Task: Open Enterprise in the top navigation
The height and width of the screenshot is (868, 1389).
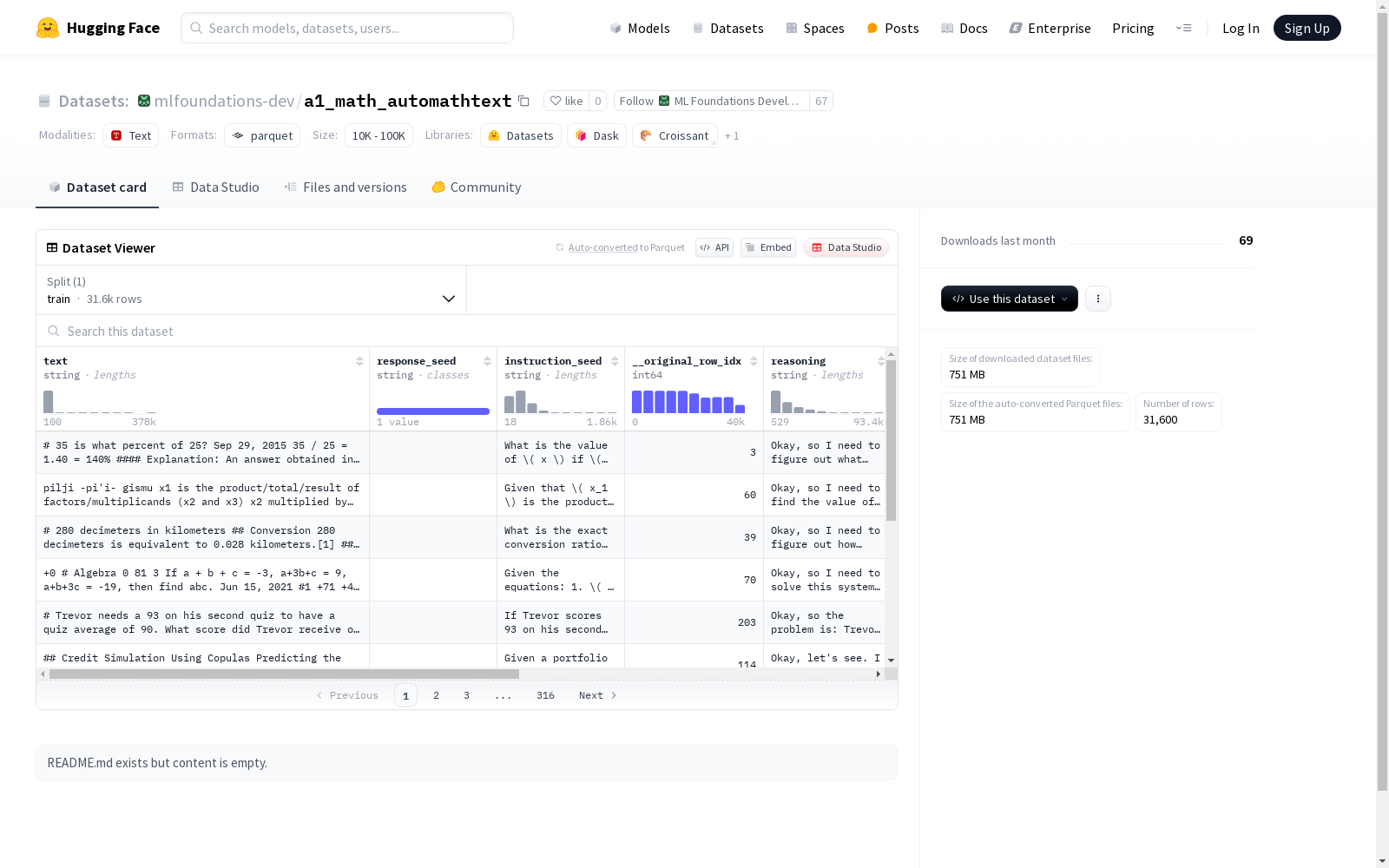Action: pos(1050,28)
